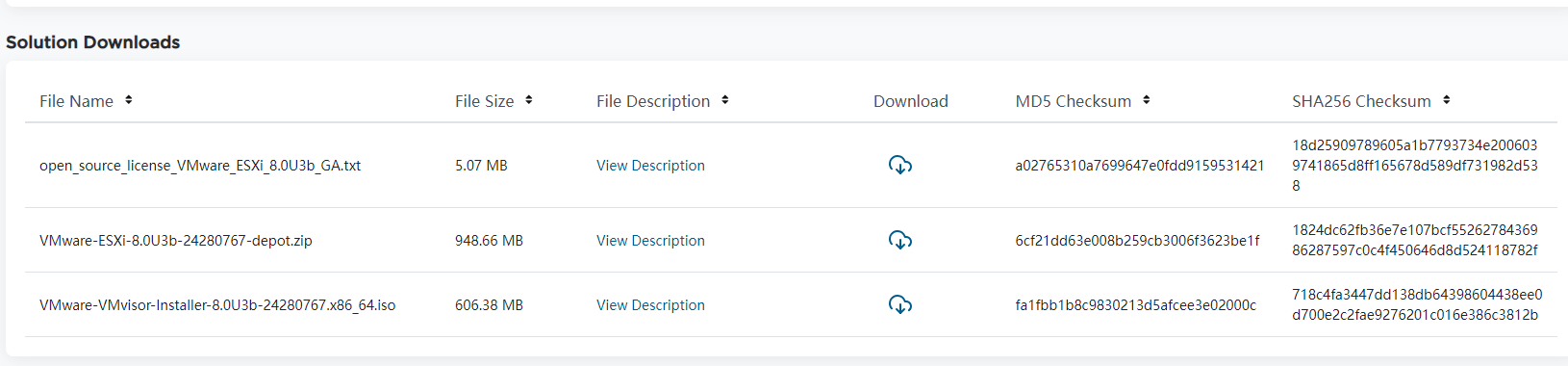Viewport: 1568px width, 366px height.
Task: Click the File Description column header
Action: pyautogui.click(x=653, y=101)
